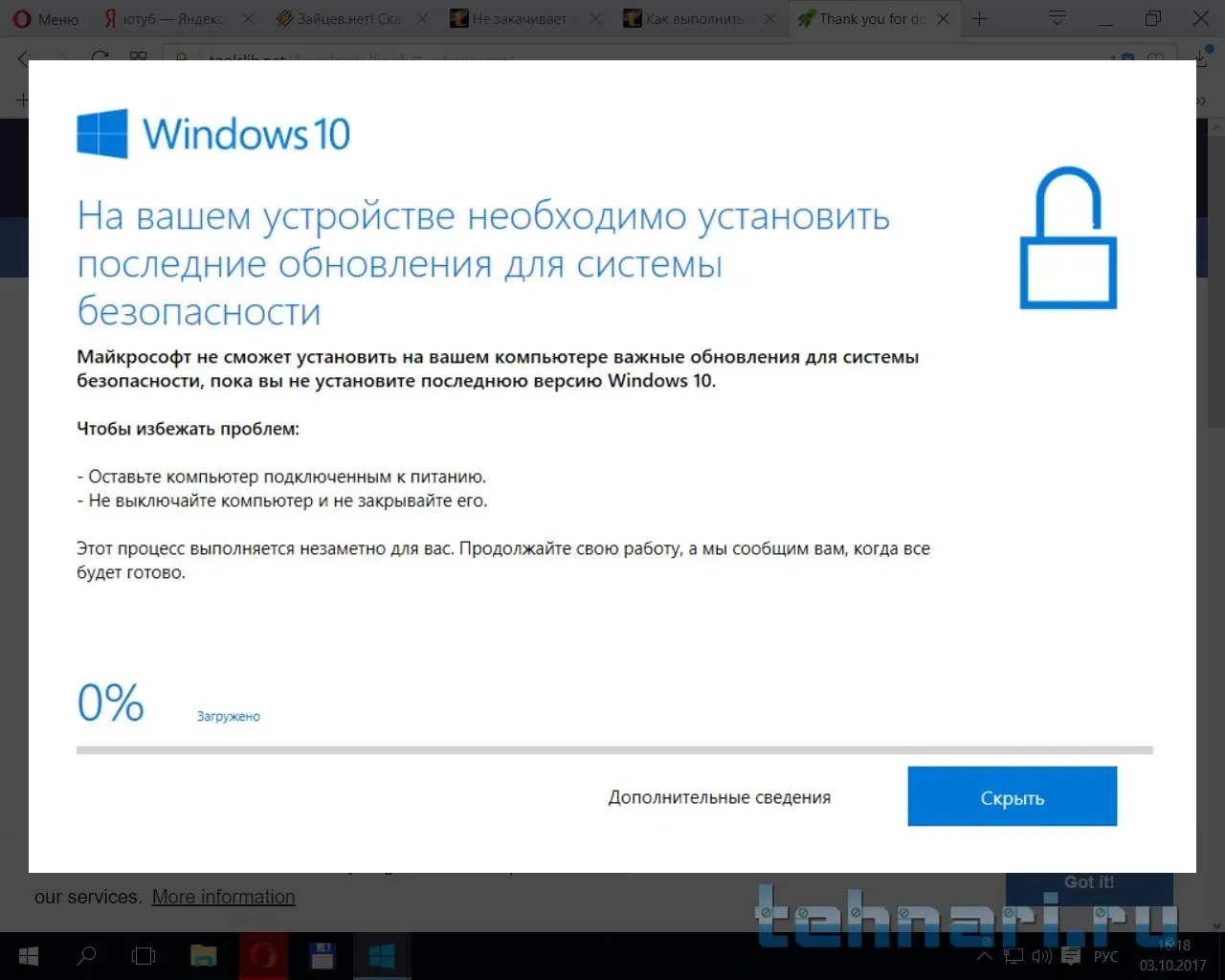This screenshot has width=1225, height=980.
Task: Click the Windows Start button
Action: (x=28, y=956)
